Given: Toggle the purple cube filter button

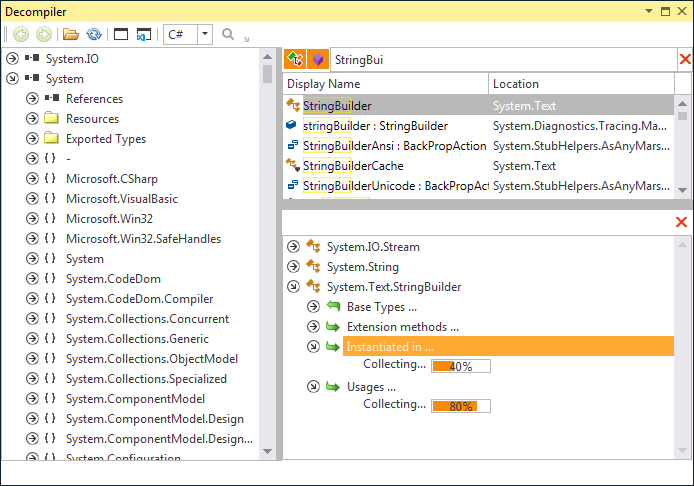Looking at the screenshot, I should point(317,60).
